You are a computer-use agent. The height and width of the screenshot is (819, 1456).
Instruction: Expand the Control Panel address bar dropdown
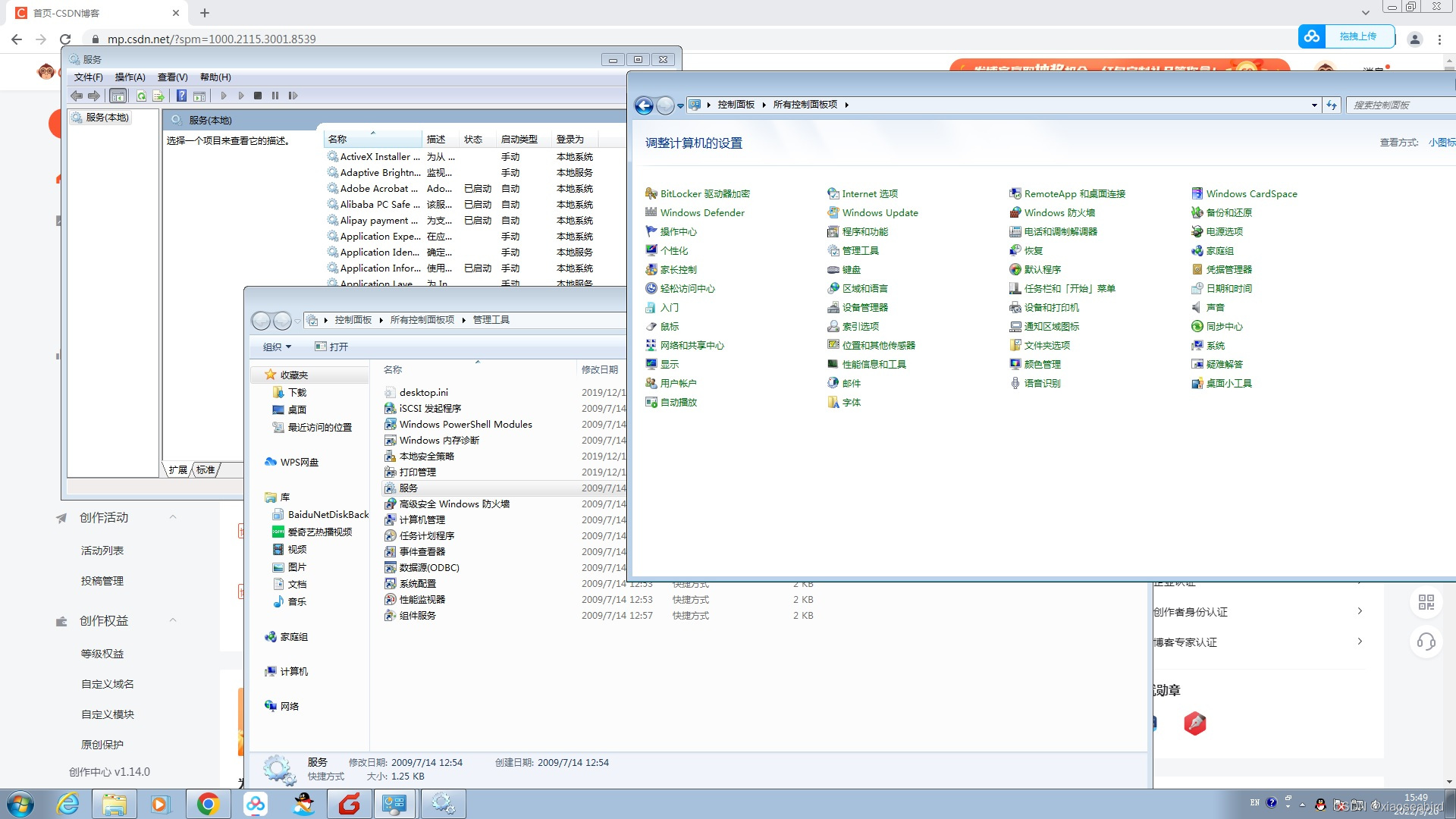1313,105
